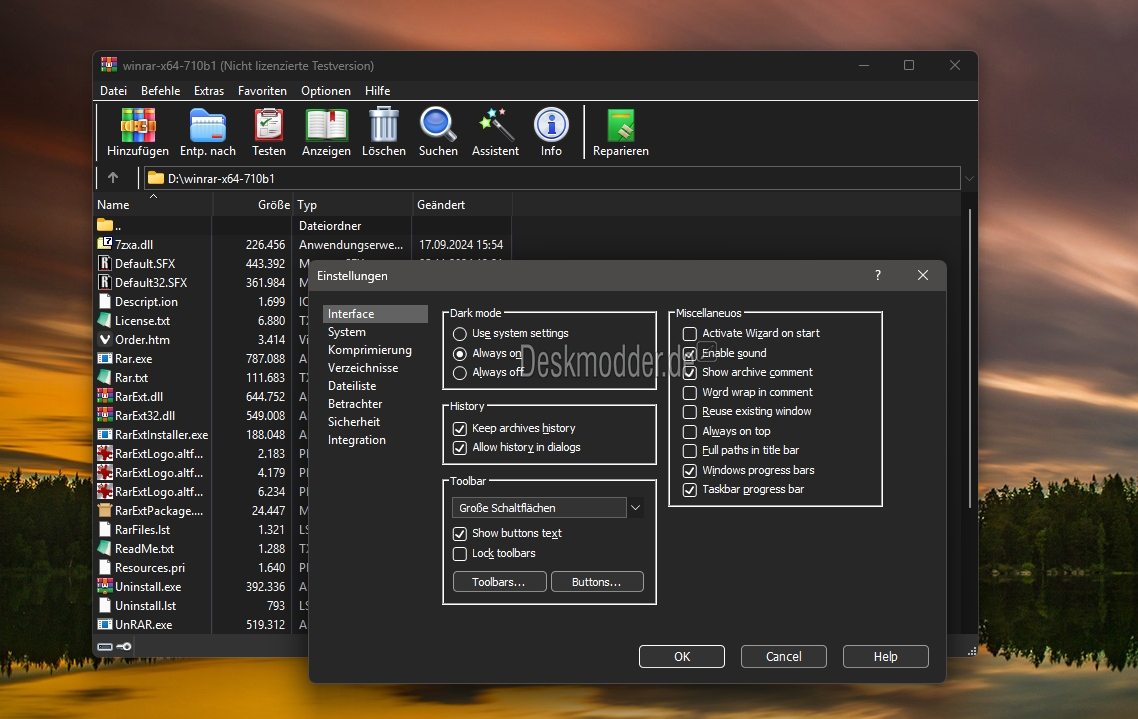Viewport: 1138px width, 719px height.
Task: Open the Extras menu
Action: coord(209,91)
